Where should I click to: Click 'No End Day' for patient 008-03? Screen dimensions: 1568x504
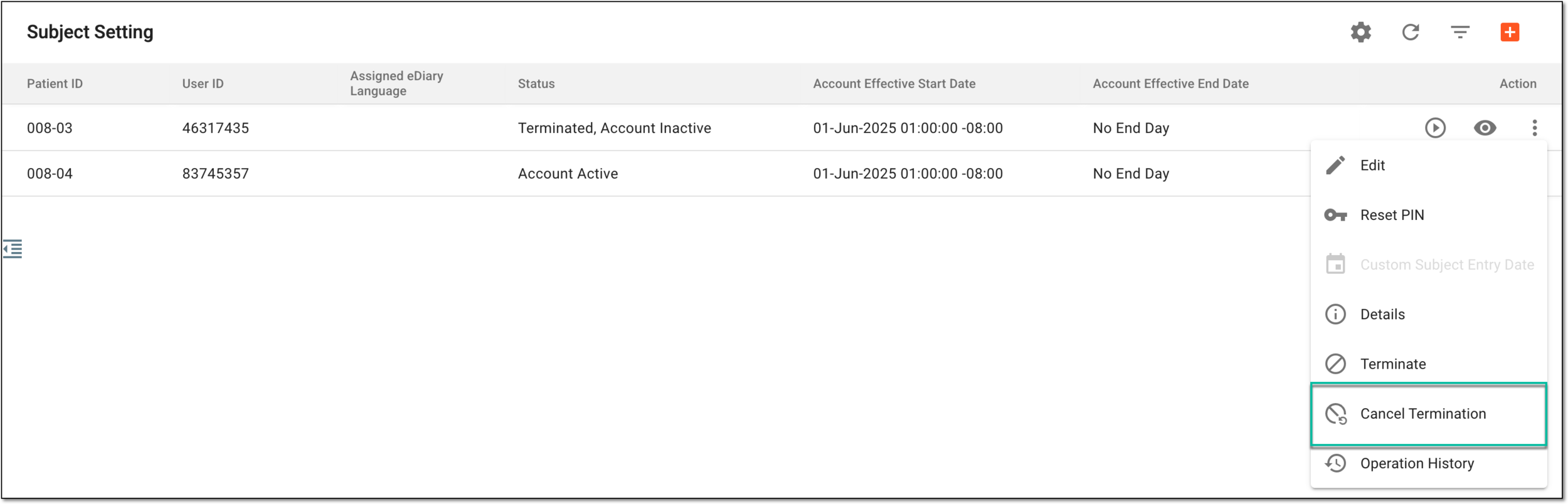(1131, 128)
